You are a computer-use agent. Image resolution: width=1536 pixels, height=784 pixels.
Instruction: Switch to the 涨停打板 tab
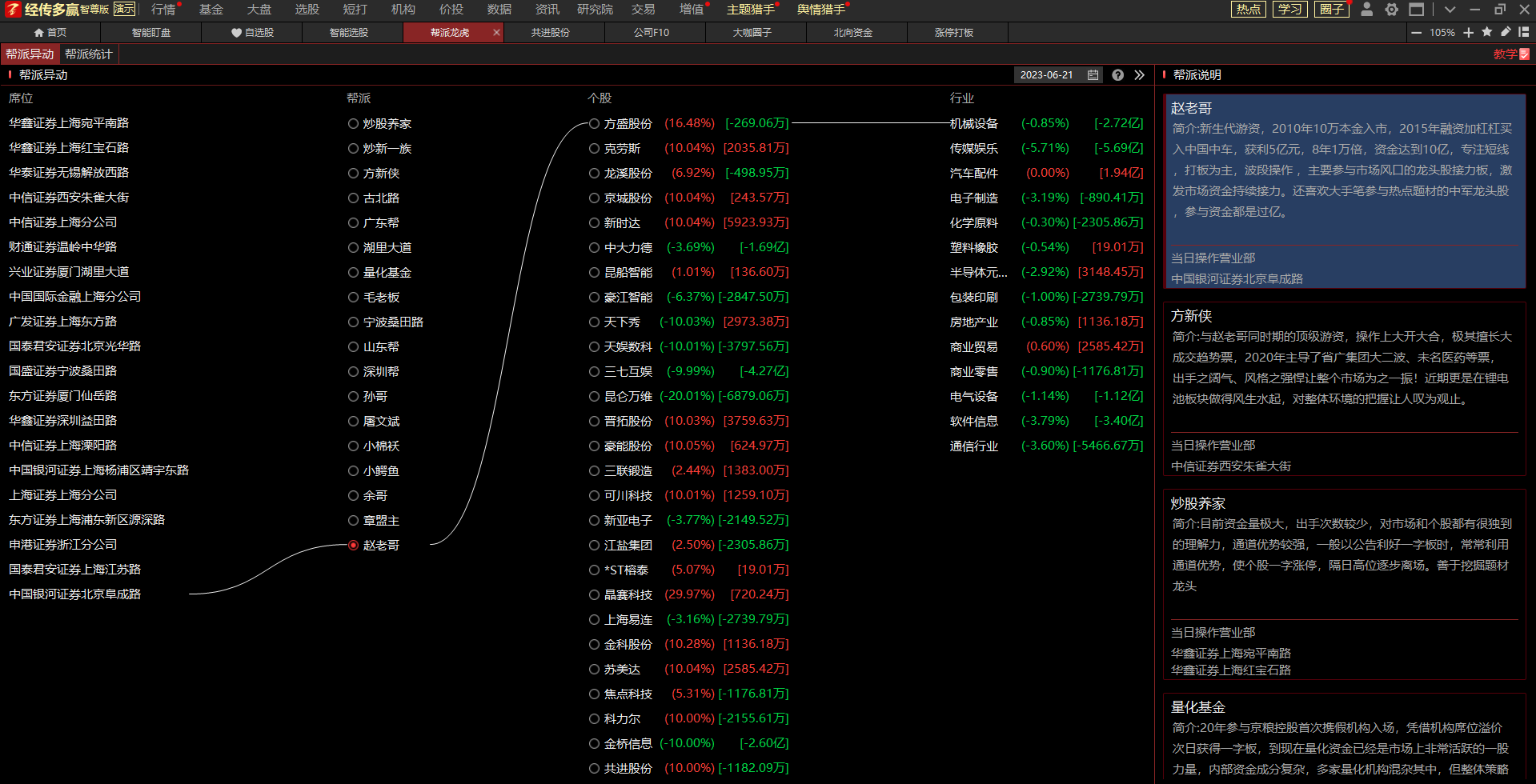click(x=954, y=33)
